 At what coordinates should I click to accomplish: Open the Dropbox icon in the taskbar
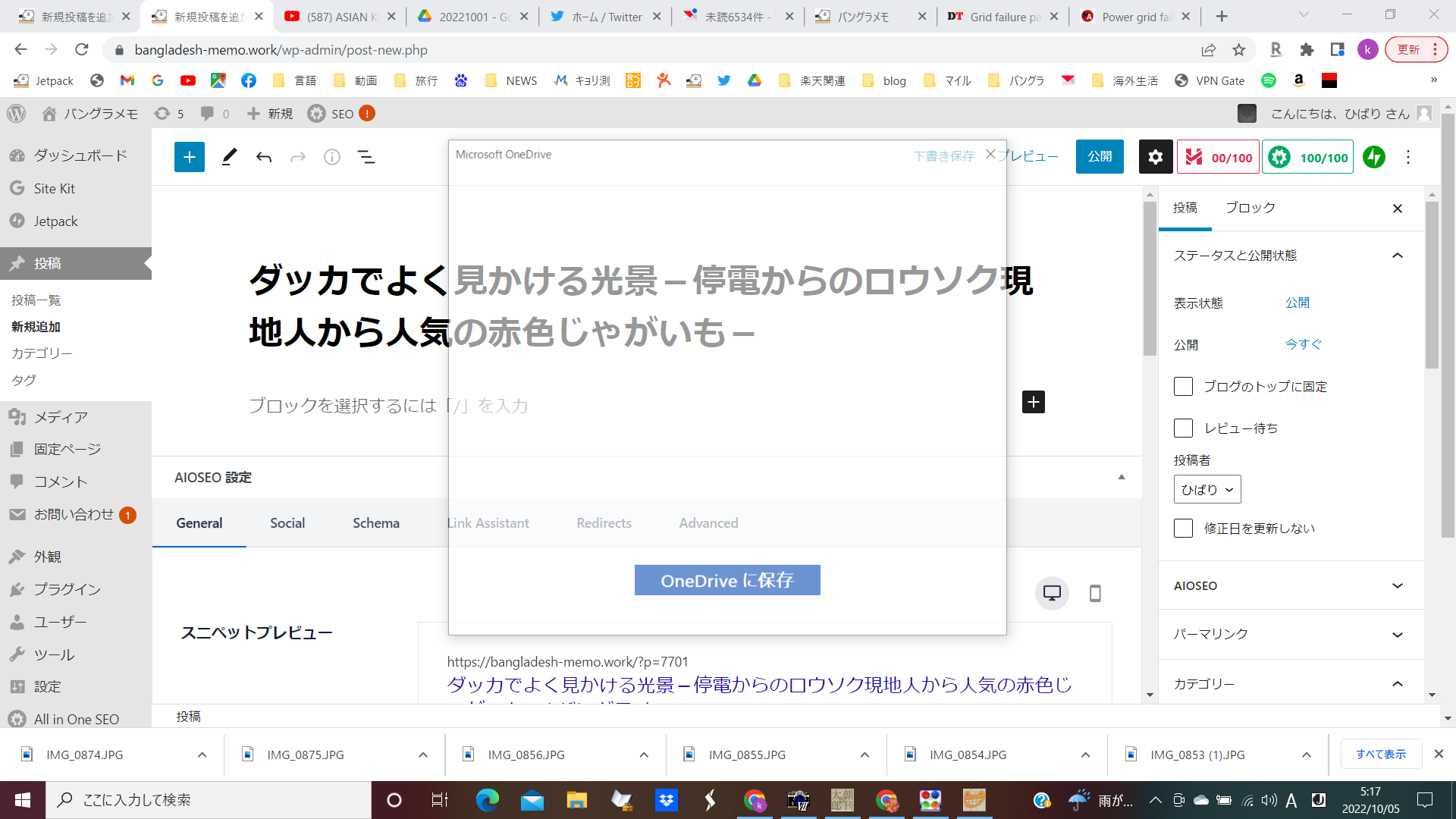(x=667, y=800)
